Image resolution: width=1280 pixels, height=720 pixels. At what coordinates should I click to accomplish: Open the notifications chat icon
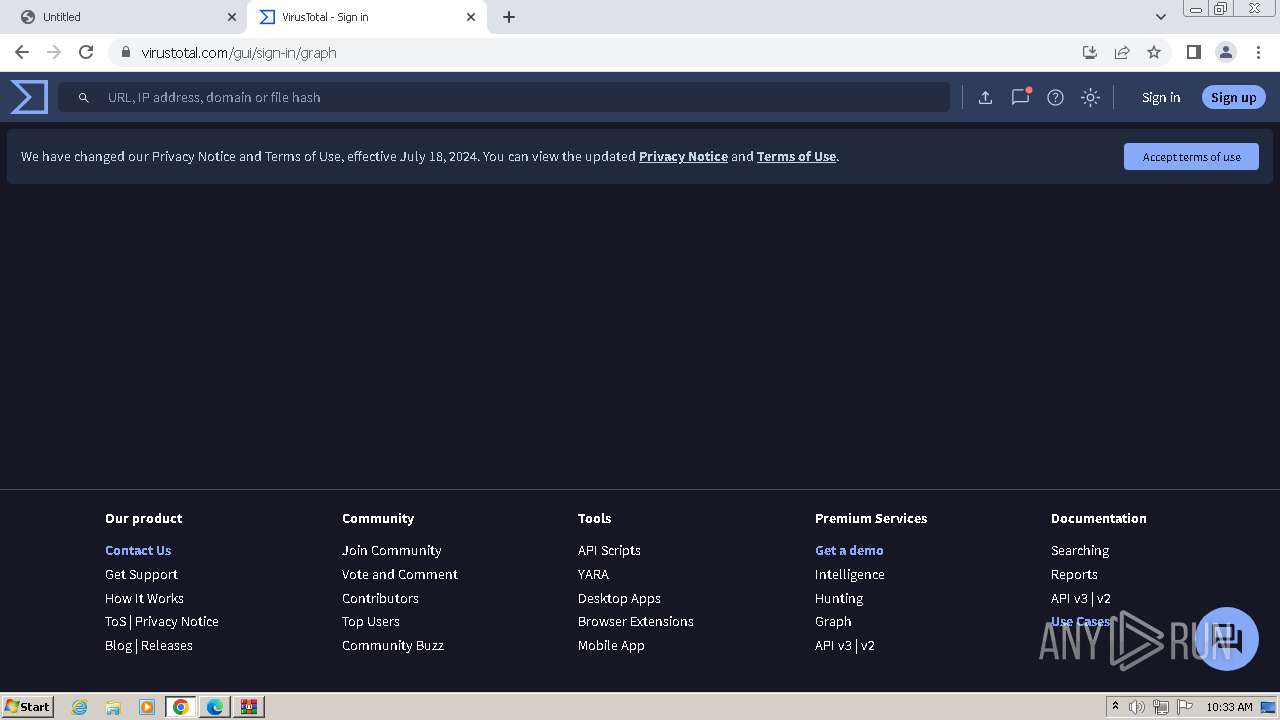point(1020,97)
